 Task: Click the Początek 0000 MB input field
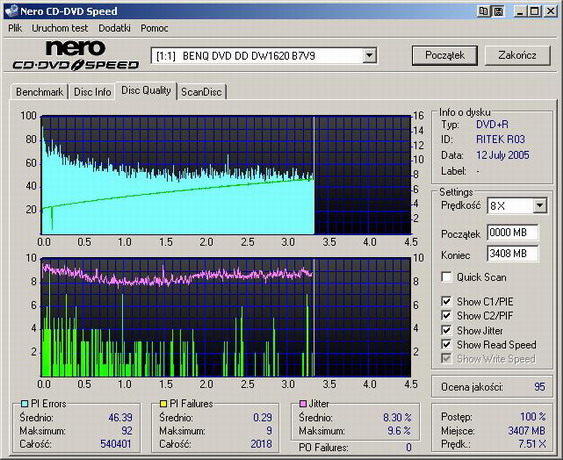click(x=513, y=233)
